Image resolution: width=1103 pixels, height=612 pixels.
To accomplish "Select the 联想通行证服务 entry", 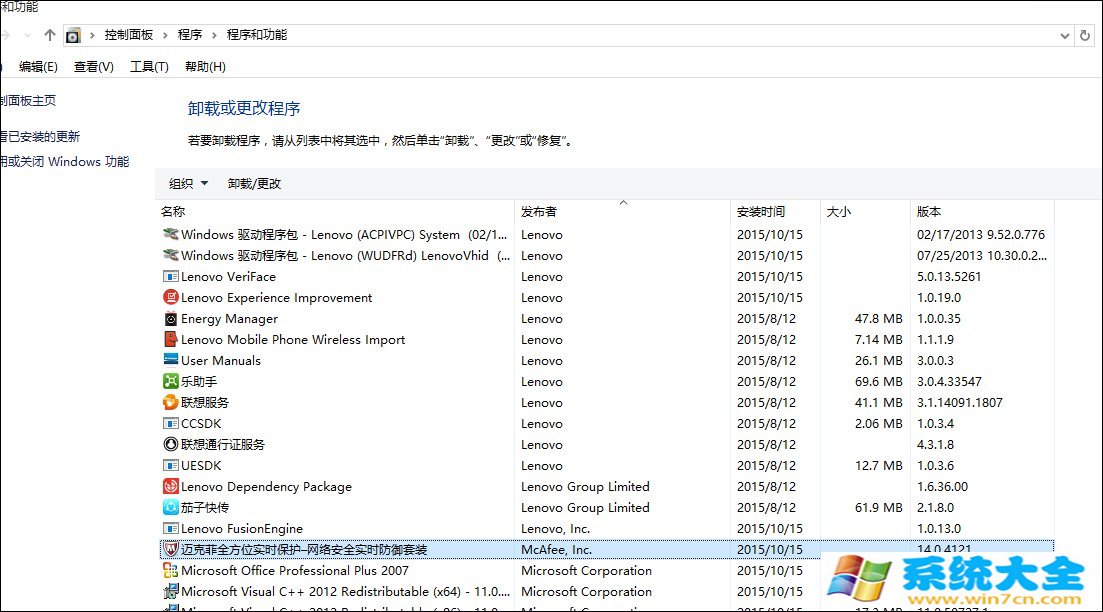I will click(x=606, y=445).
